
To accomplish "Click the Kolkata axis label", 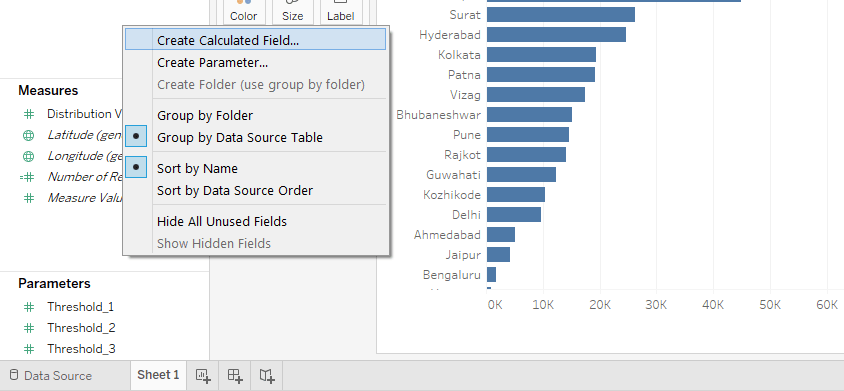I will [459, 54].
